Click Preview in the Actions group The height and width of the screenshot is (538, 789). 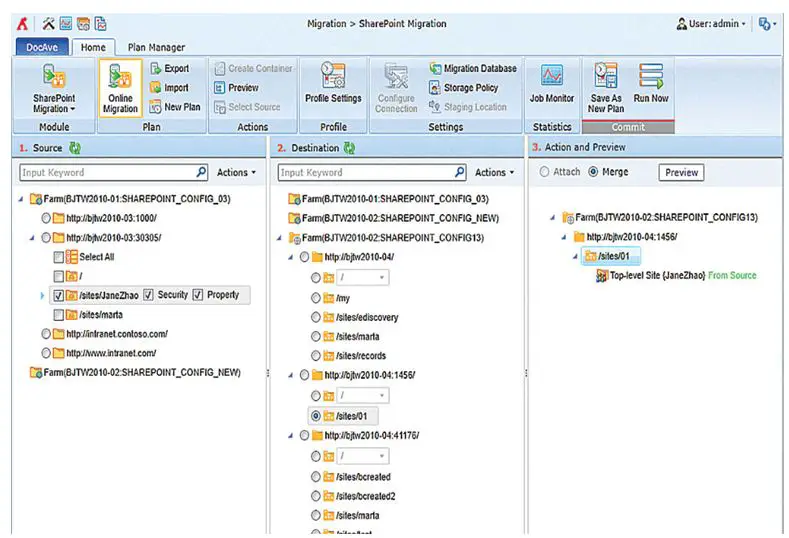point(236,88)
